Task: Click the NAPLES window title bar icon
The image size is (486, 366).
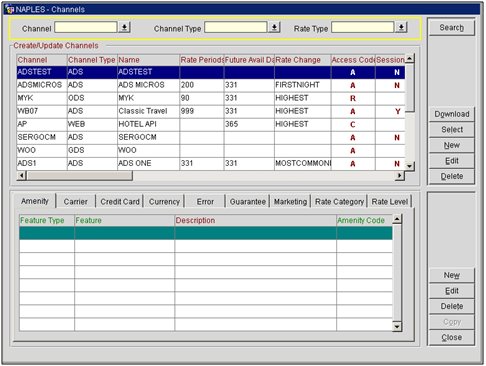Action: (x=10, y=9)
